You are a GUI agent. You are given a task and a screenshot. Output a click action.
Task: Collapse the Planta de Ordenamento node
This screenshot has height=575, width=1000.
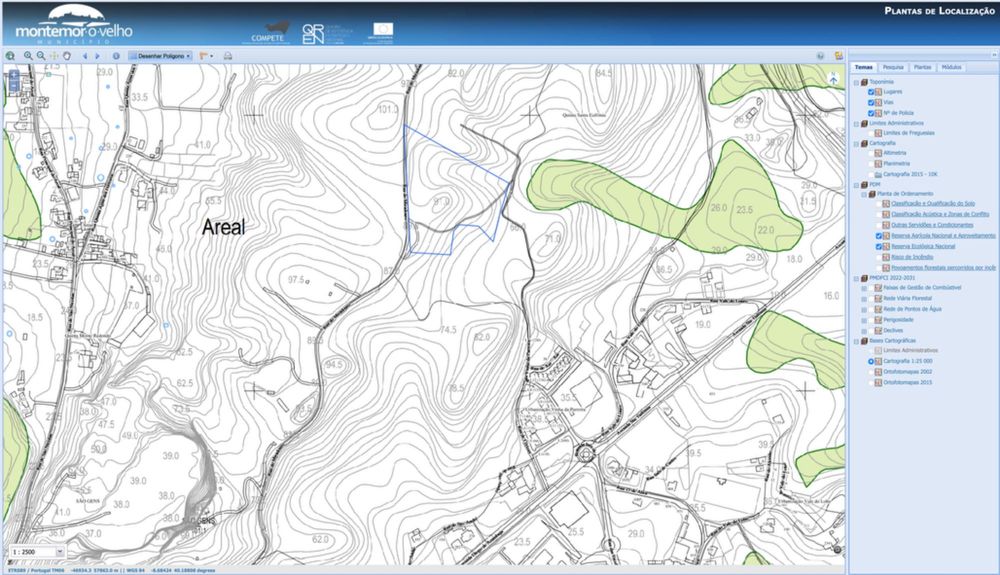864,194
